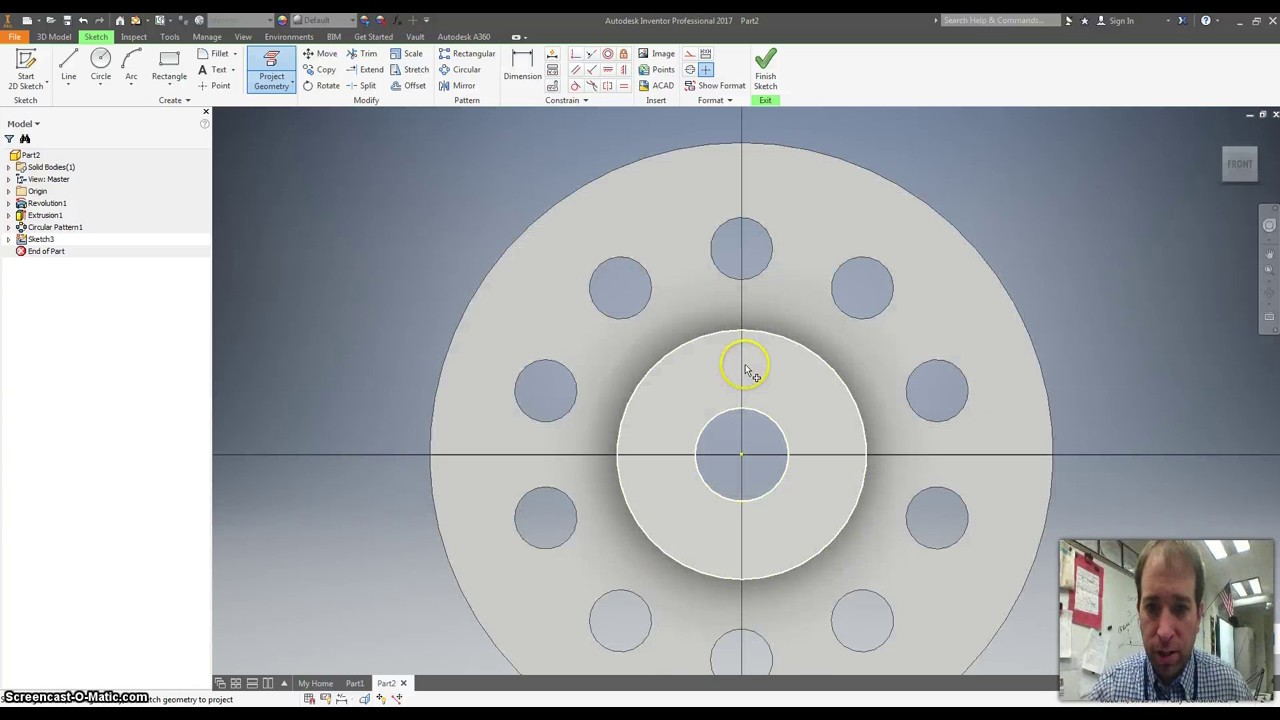
Task: Switch to the Inspect tab
Action: click(133, 37)
